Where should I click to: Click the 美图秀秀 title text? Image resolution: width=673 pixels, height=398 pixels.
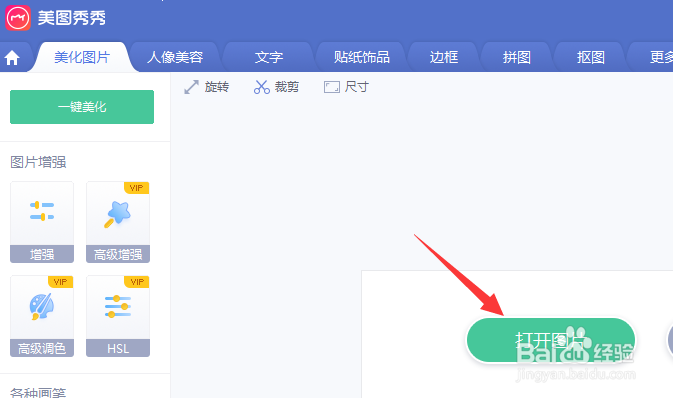click(x=72, y=18)
